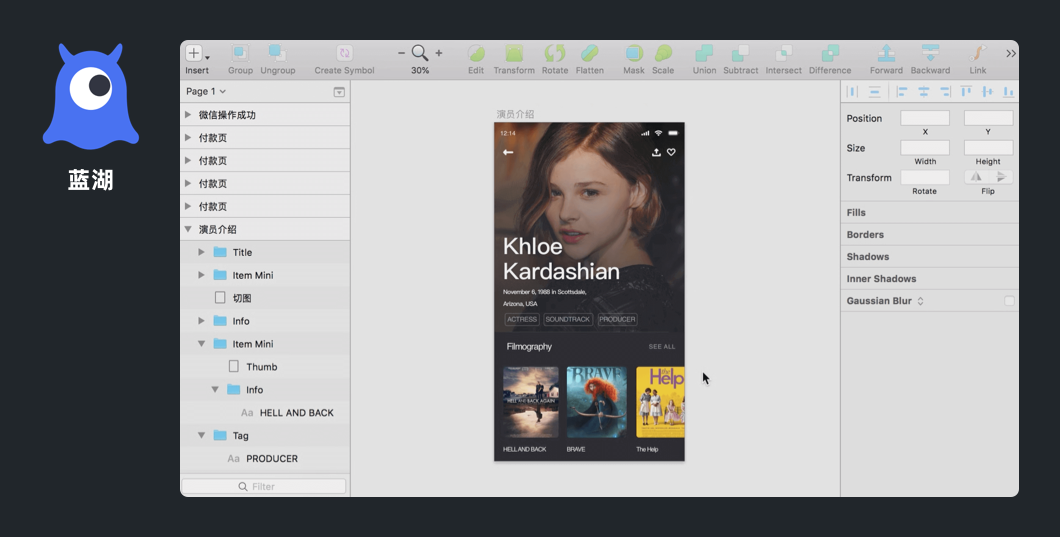
Task: Flip horizontally button
Action: pos(976,177)
